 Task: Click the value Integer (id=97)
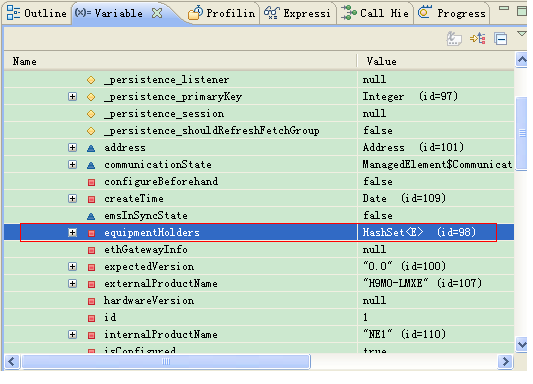click(410, 97)
